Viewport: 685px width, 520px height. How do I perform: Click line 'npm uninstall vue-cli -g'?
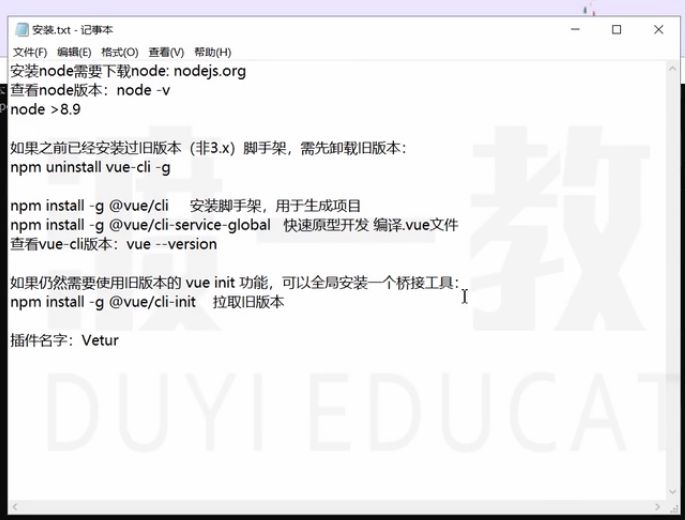[x=90, y=167]
